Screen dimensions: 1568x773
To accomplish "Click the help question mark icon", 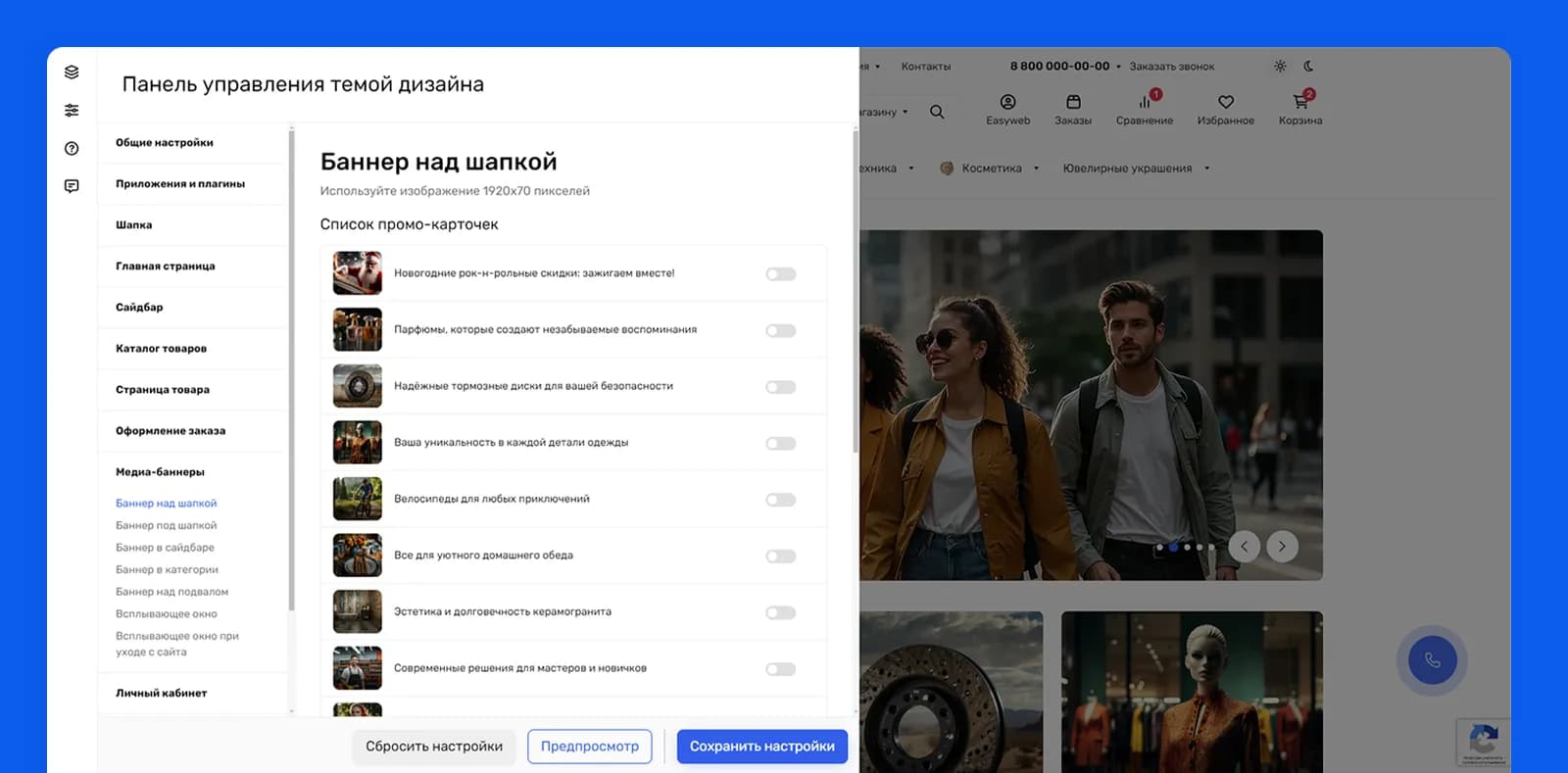I will coord(72,149).
